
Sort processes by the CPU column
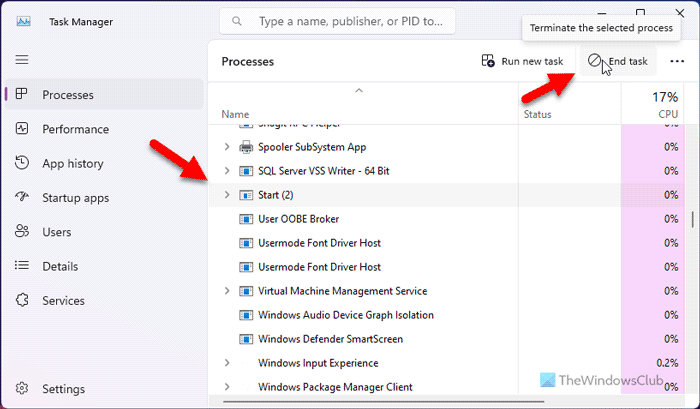coord(665,106)
